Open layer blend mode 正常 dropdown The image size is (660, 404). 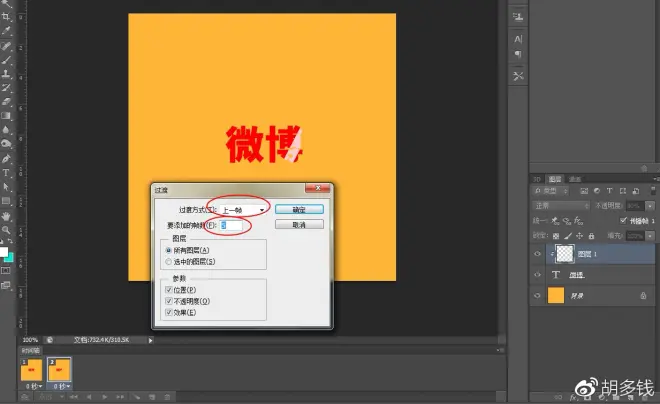(561, 206)
